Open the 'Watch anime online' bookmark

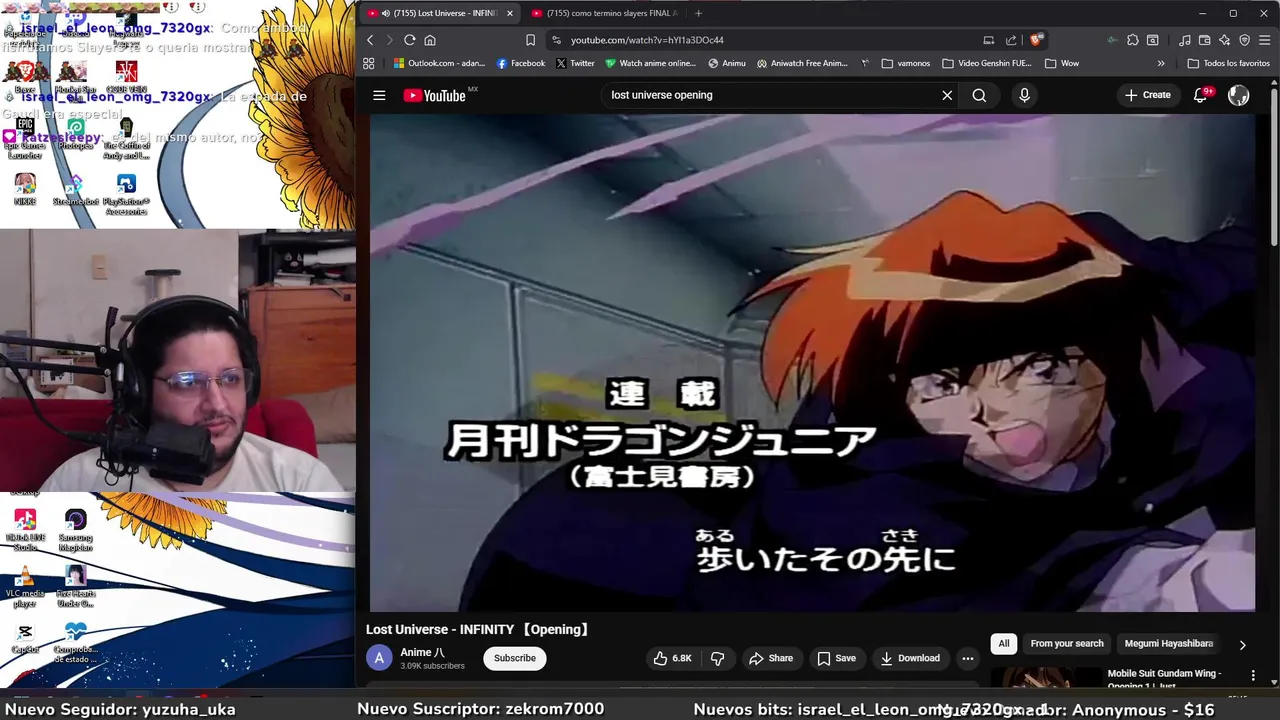pos(650,63)
